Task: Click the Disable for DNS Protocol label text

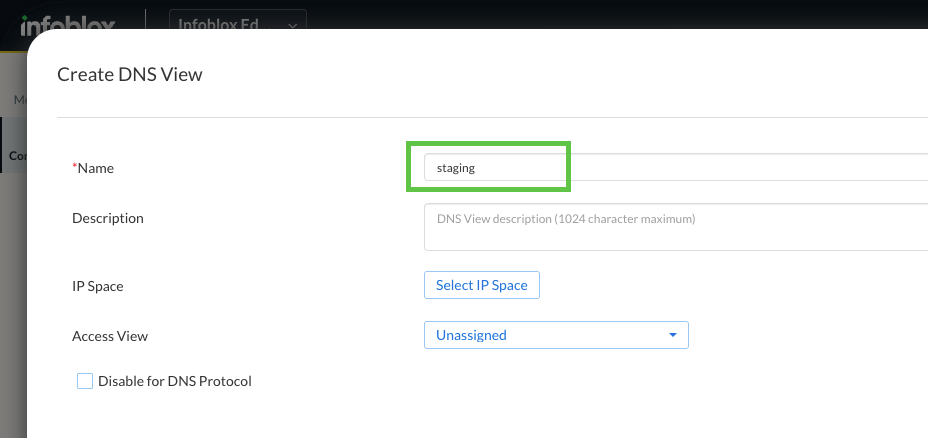Action: click(x=174, y=381)
